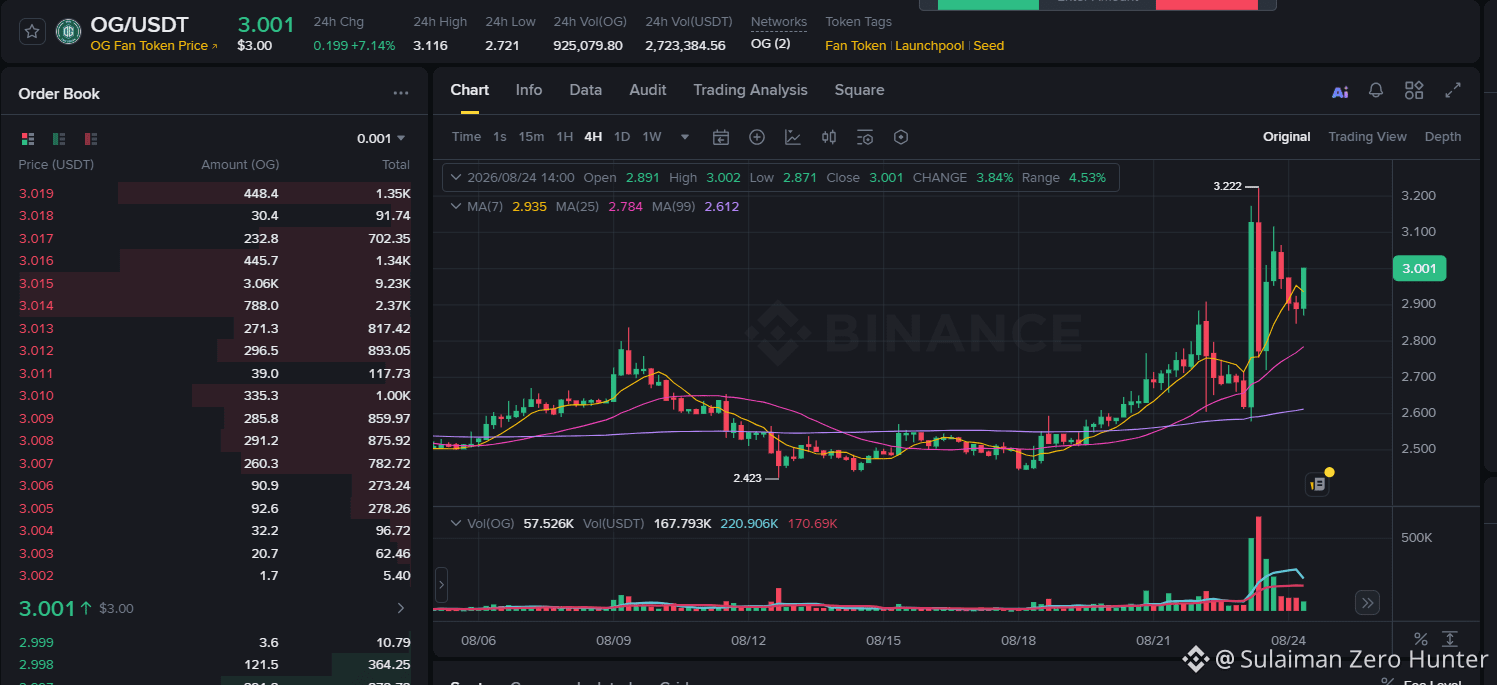Open the Trading Analysis tab

point(750,90)
